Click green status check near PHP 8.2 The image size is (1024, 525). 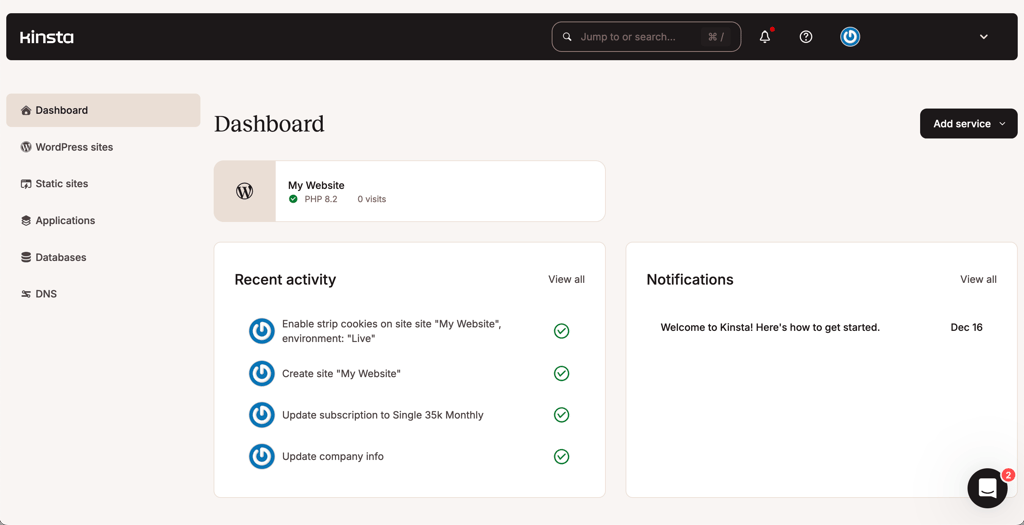(x=293, y=199)
